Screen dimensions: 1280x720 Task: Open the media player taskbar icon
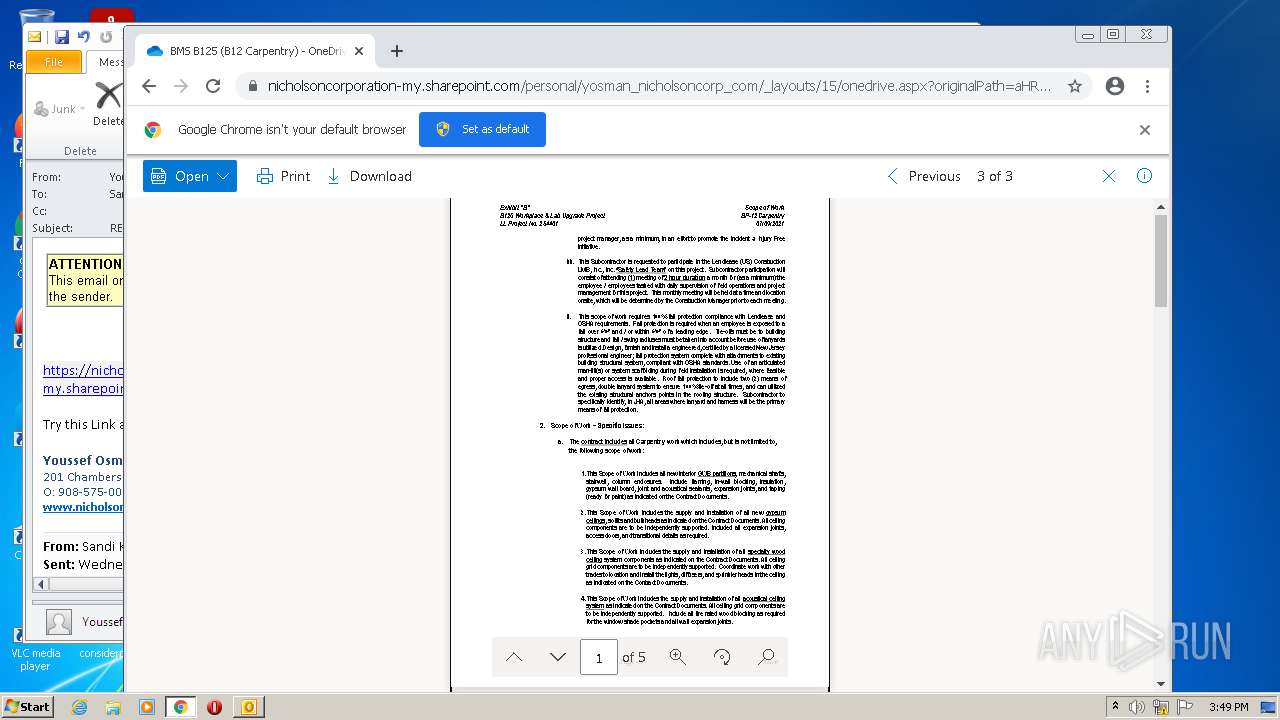pos(147,707)
